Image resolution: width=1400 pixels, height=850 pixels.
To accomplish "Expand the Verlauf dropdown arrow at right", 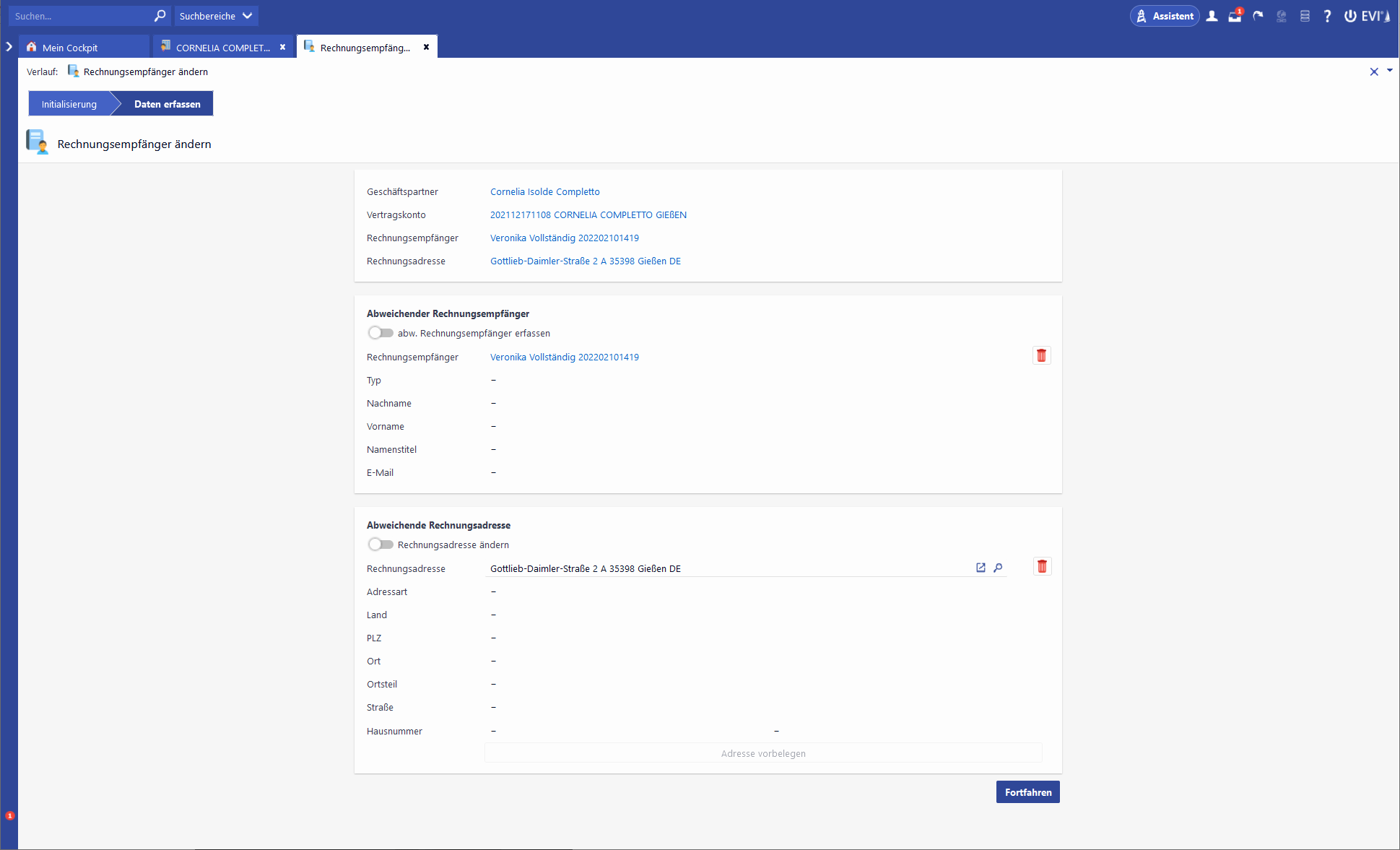I will coord(1390,71).
